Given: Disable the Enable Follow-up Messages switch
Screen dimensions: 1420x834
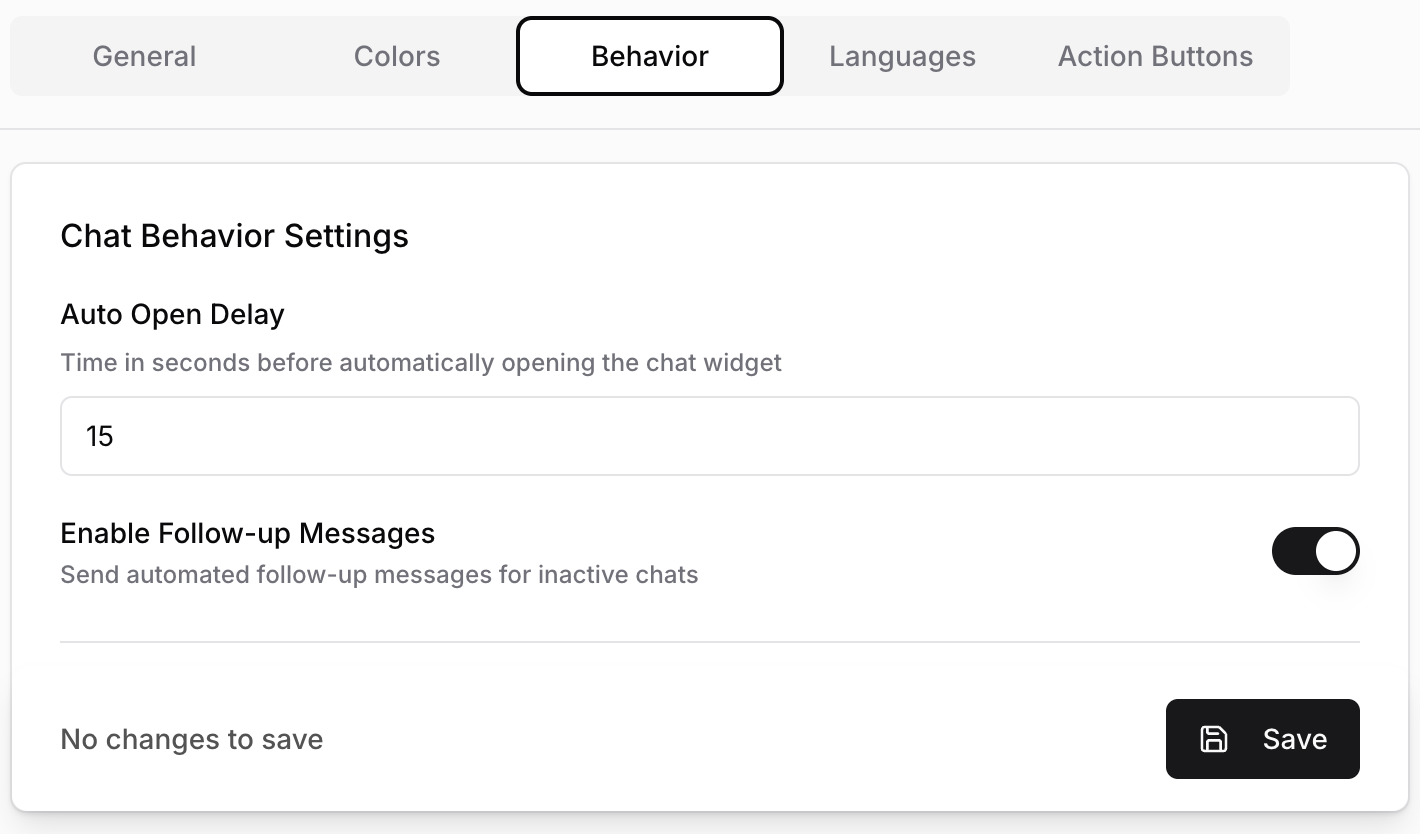Looking at the screenshot, I should (1315, 551).
